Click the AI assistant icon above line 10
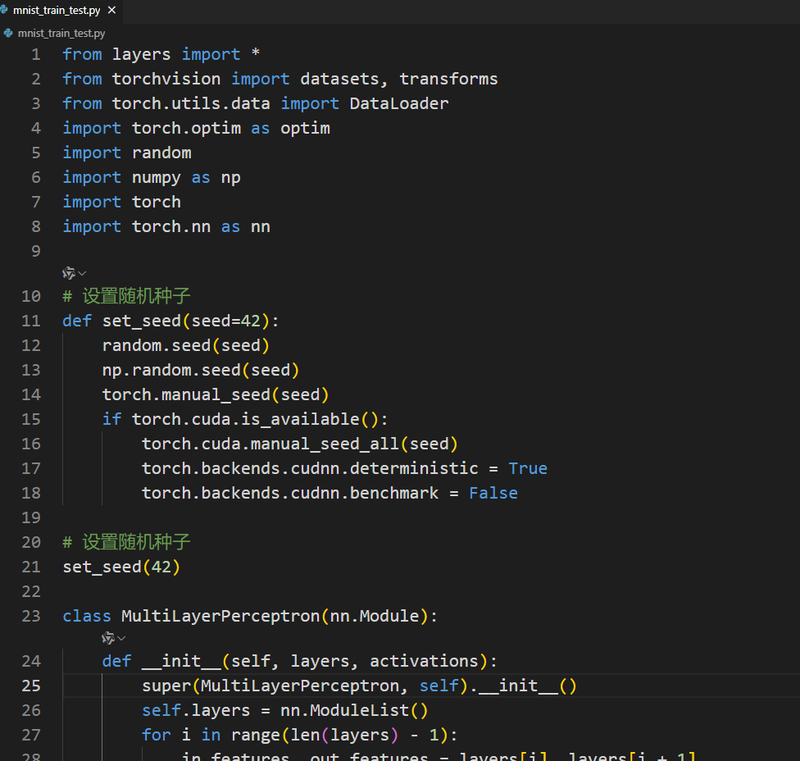 coord(68,273)
